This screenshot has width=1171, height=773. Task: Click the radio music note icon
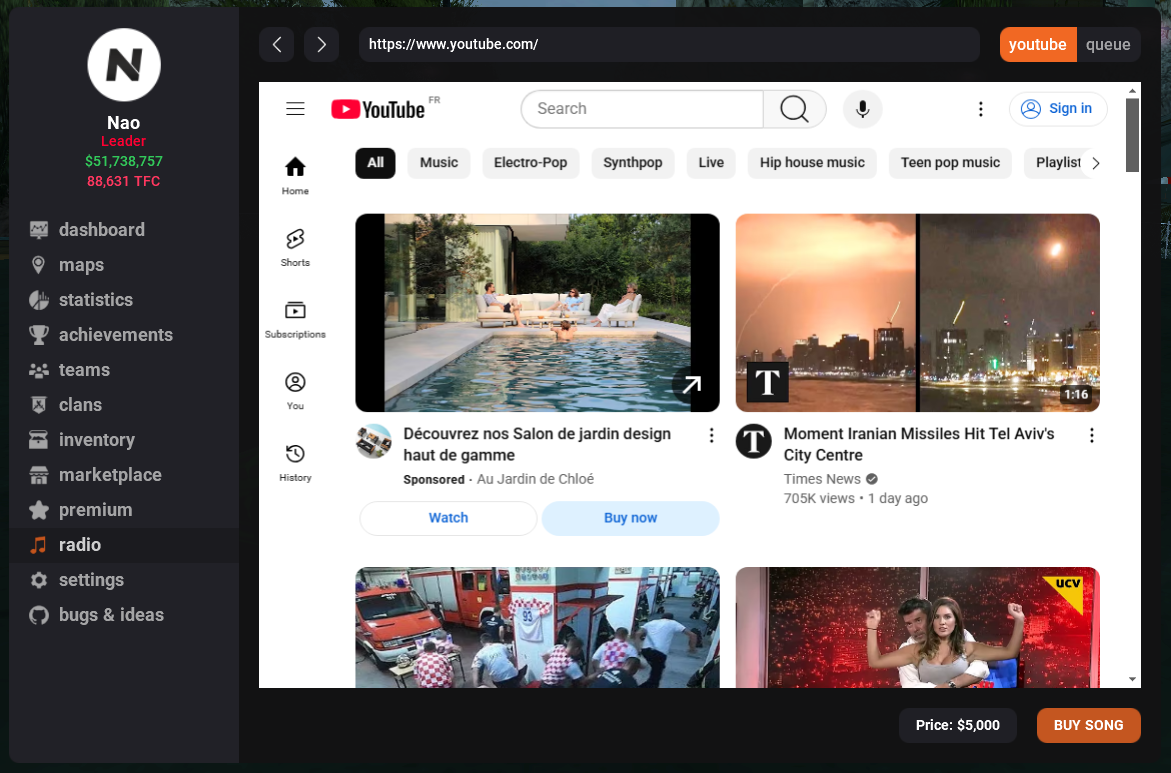point(39,545)
